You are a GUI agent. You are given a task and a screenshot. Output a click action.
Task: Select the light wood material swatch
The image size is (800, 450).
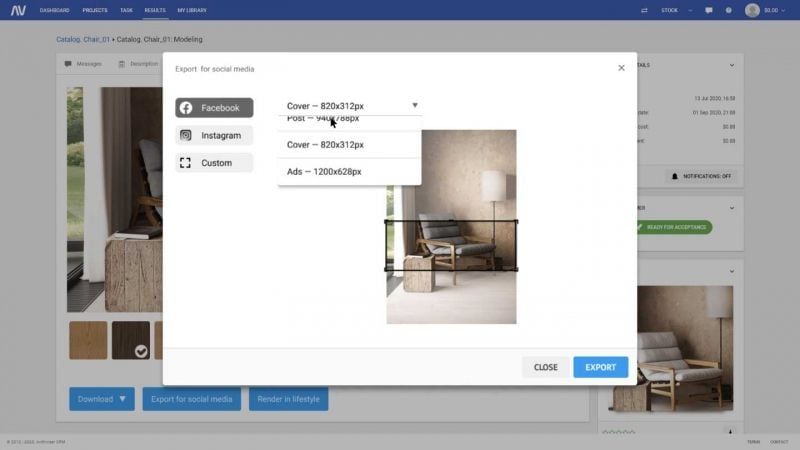(88, 340)
